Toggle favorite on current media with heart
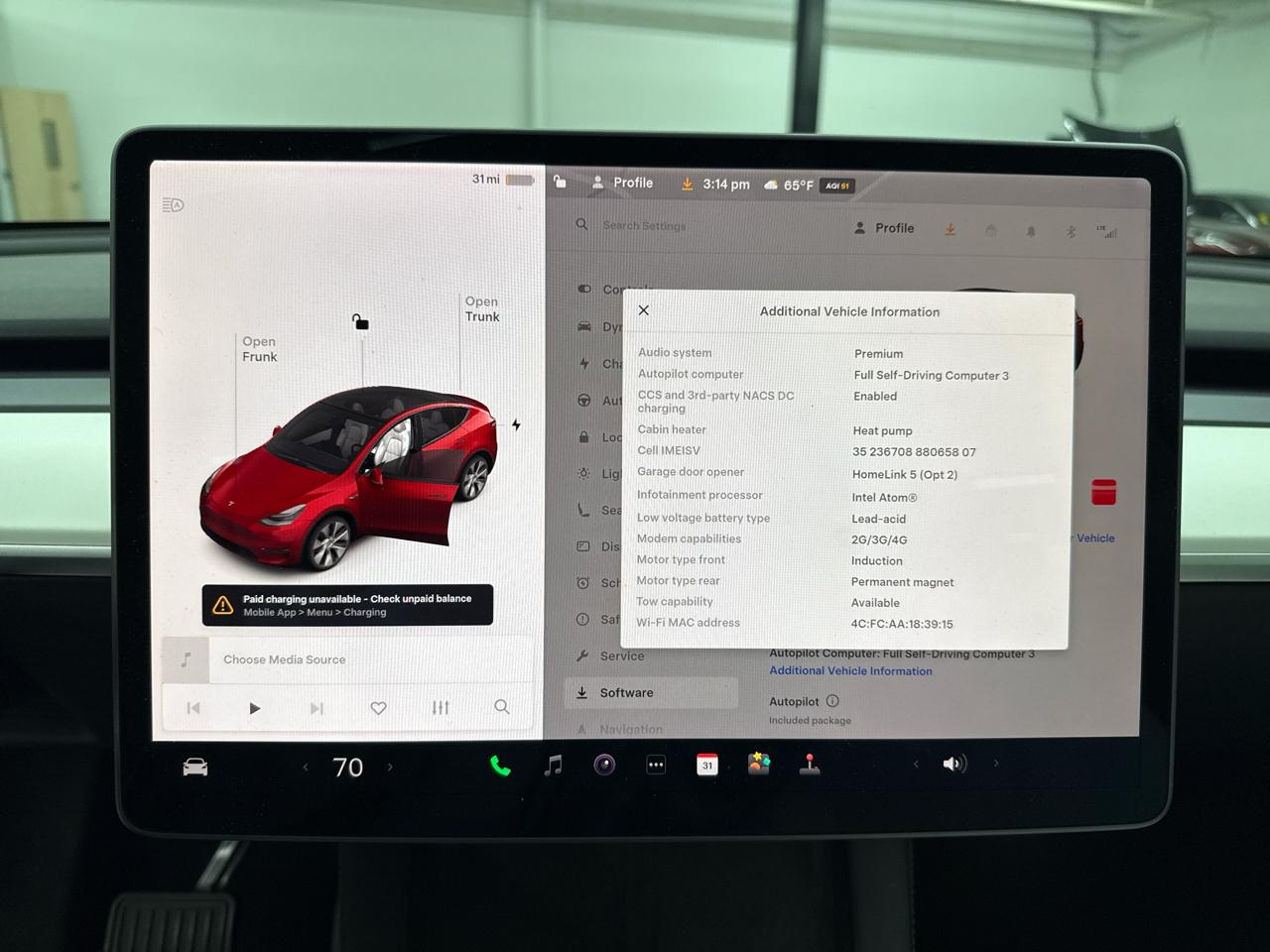The height and width of the screenshot is (952, 1270). [x=378, y=707]
